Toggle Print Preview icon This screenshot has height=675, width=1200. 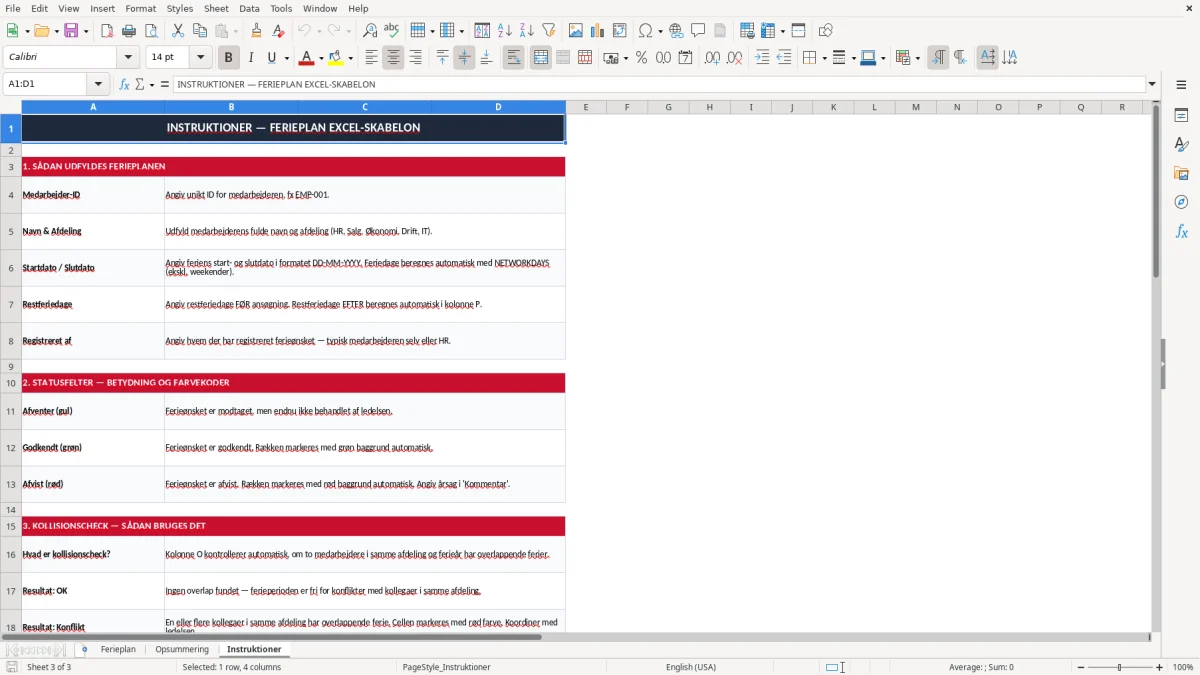pyautogui.click(x=151, y=31)
